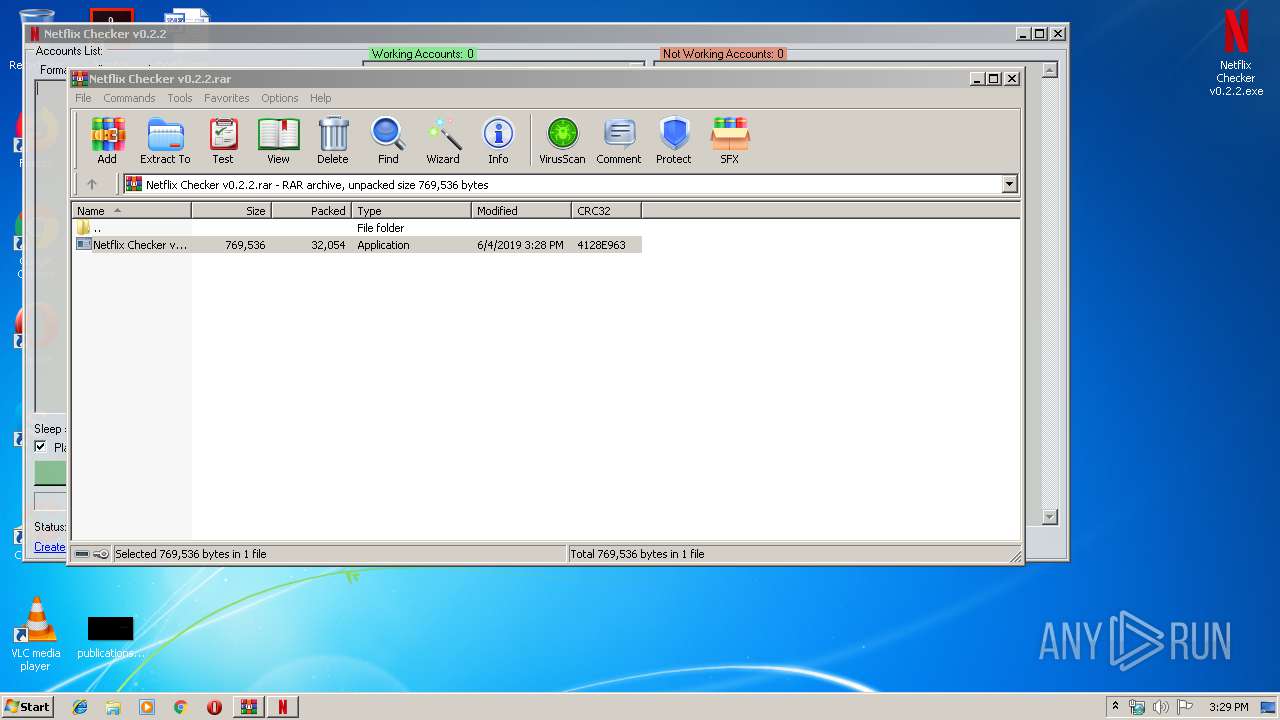The width and height of the screenshot is (1280, 720).
Task: Click the Create link in Netflix Checker
Action: click(x=50, y=547)
